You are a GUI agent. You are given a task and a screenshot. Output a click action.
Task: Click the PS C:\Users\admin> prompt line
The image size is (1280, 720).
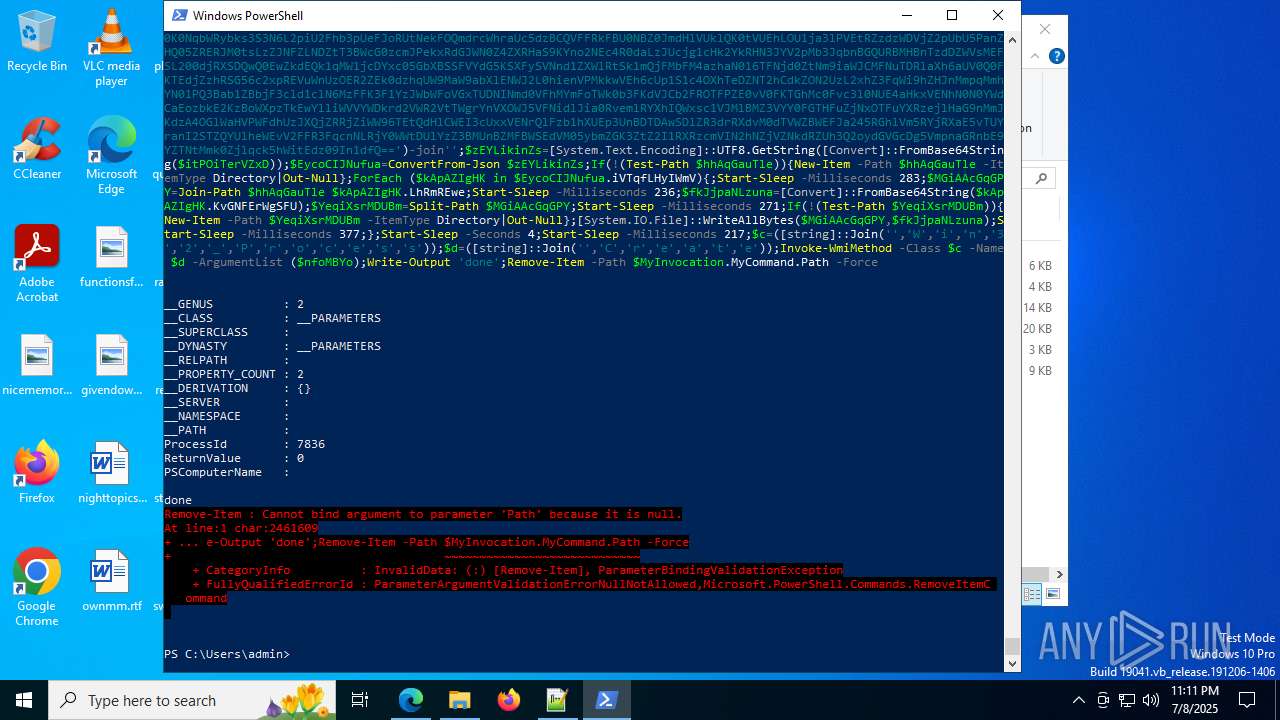(227, 654)
